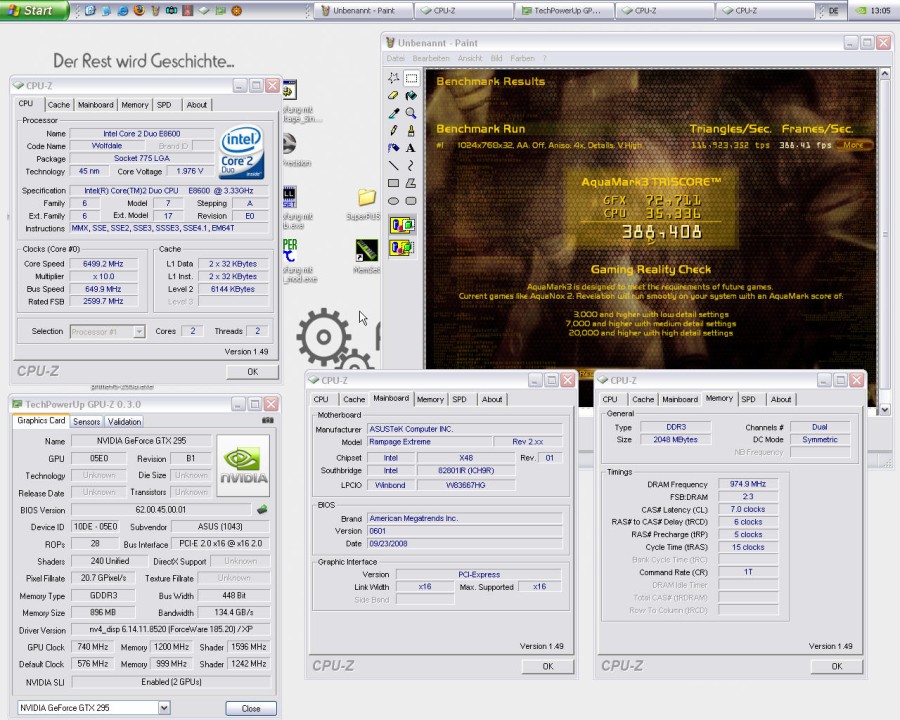Image resolution: width=900 pixels, height=720 pixels.
Task: Click the DE language indicator in taskbar
Action: click(x=833, y=10)
